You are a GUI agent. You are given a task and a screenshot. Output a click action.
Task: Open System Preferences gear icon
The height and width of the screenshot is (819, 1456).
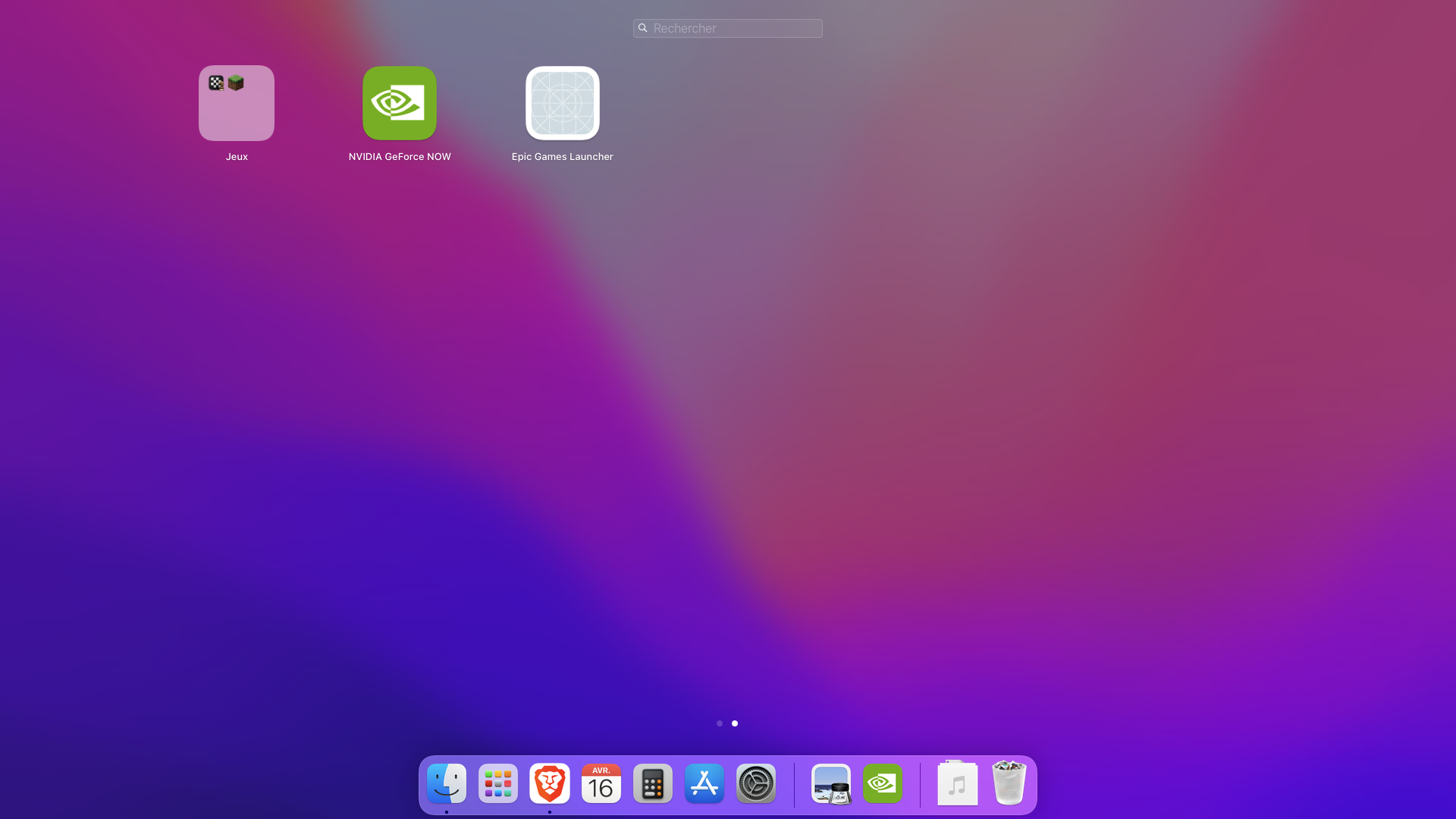click(x=756, y=783)
